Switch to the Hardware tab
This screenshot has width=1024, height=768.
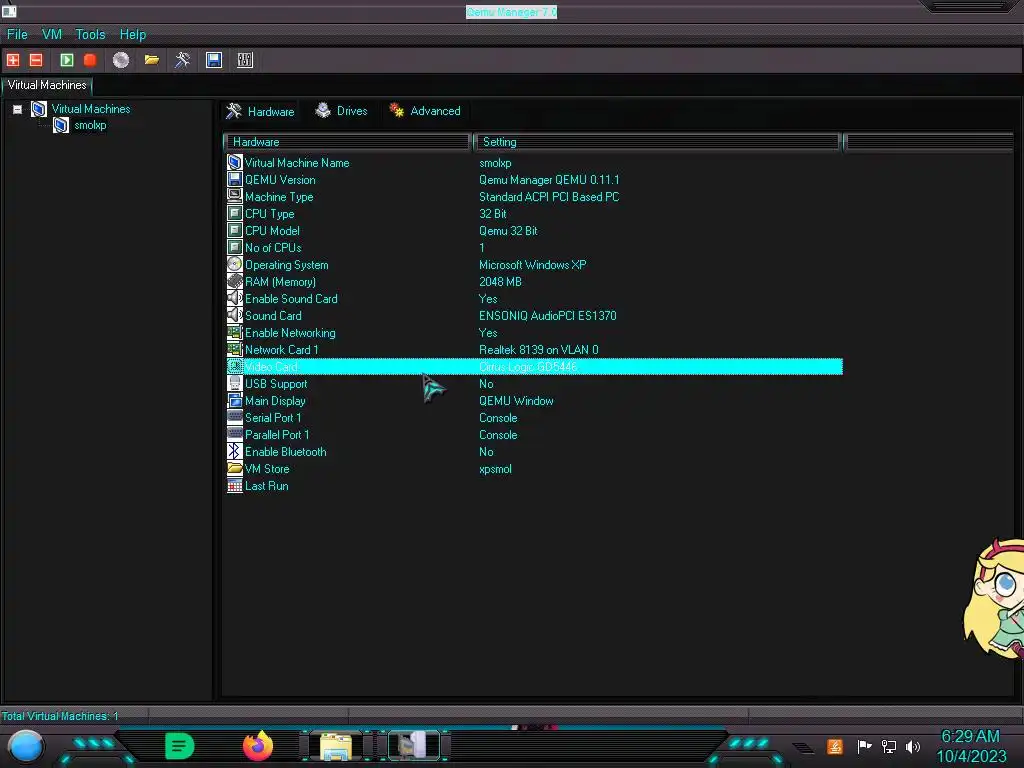click(x=261, y=111)
